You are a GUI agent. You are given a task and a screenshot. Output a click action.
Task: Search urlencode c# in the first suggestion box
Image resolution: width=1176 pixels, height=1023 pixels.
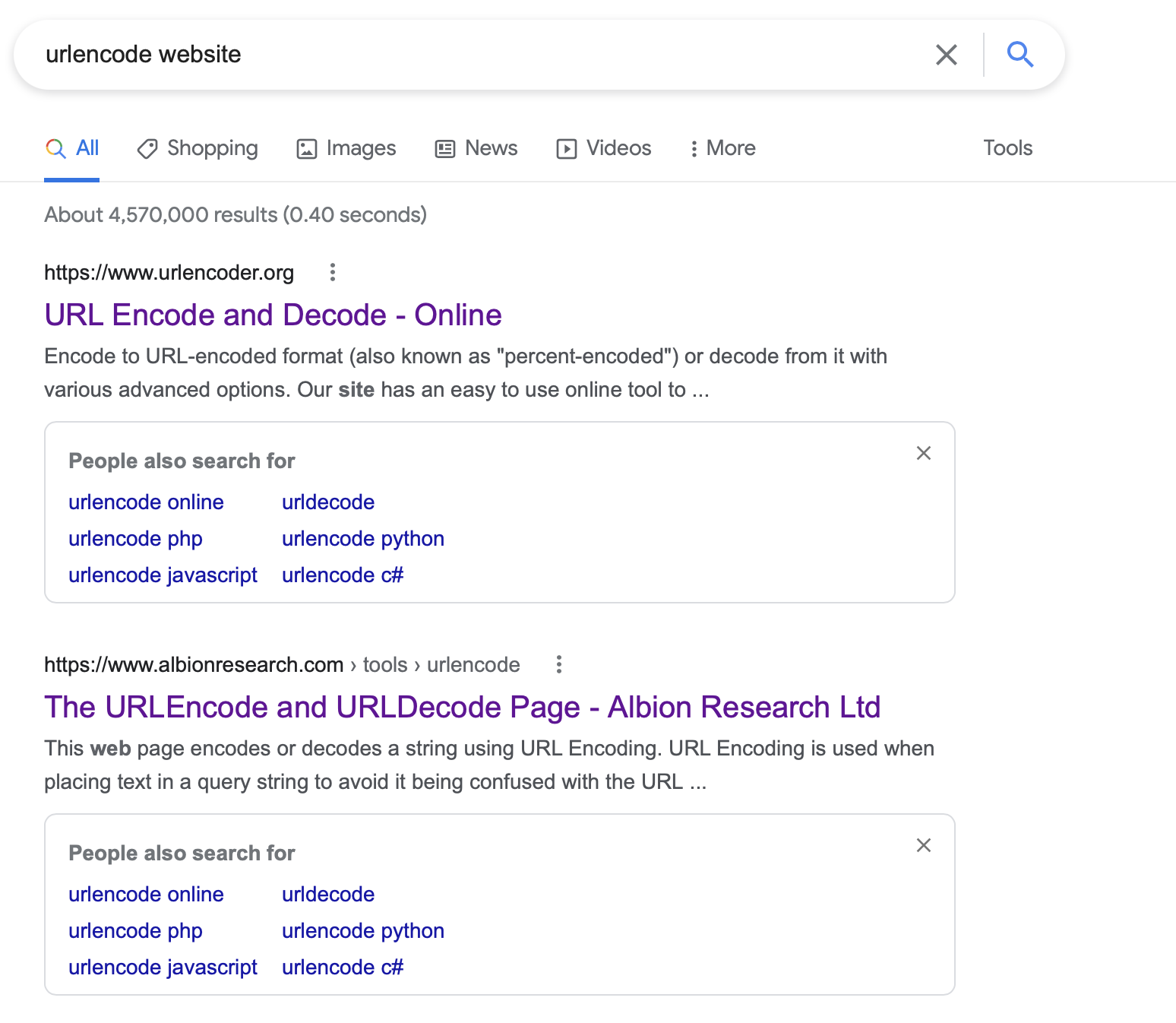tap(343, 575)
